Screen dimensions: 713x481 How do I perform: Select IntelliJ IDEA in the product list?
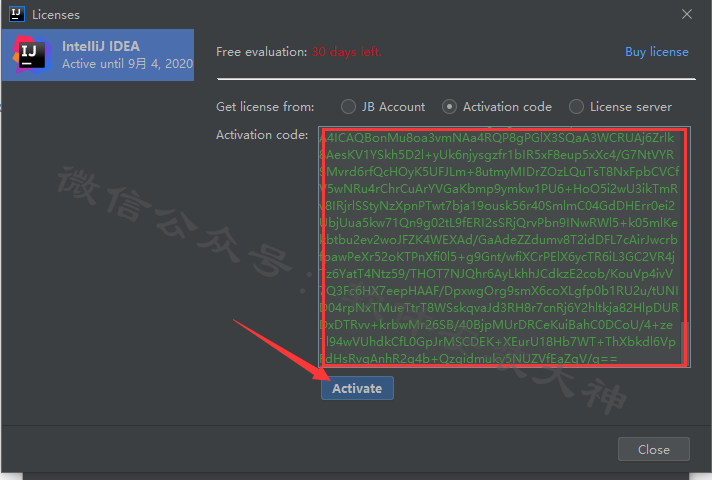point(98,55)
